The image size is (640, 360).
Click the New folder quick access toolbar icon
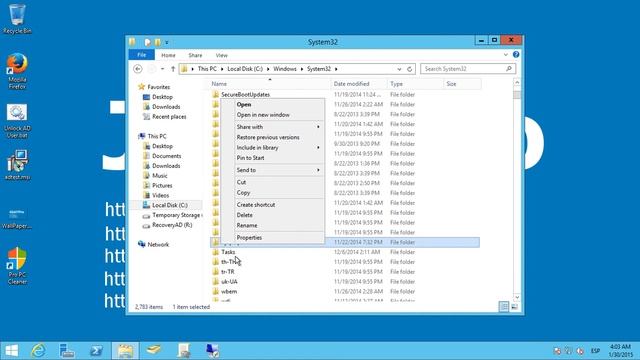[158, 42]
